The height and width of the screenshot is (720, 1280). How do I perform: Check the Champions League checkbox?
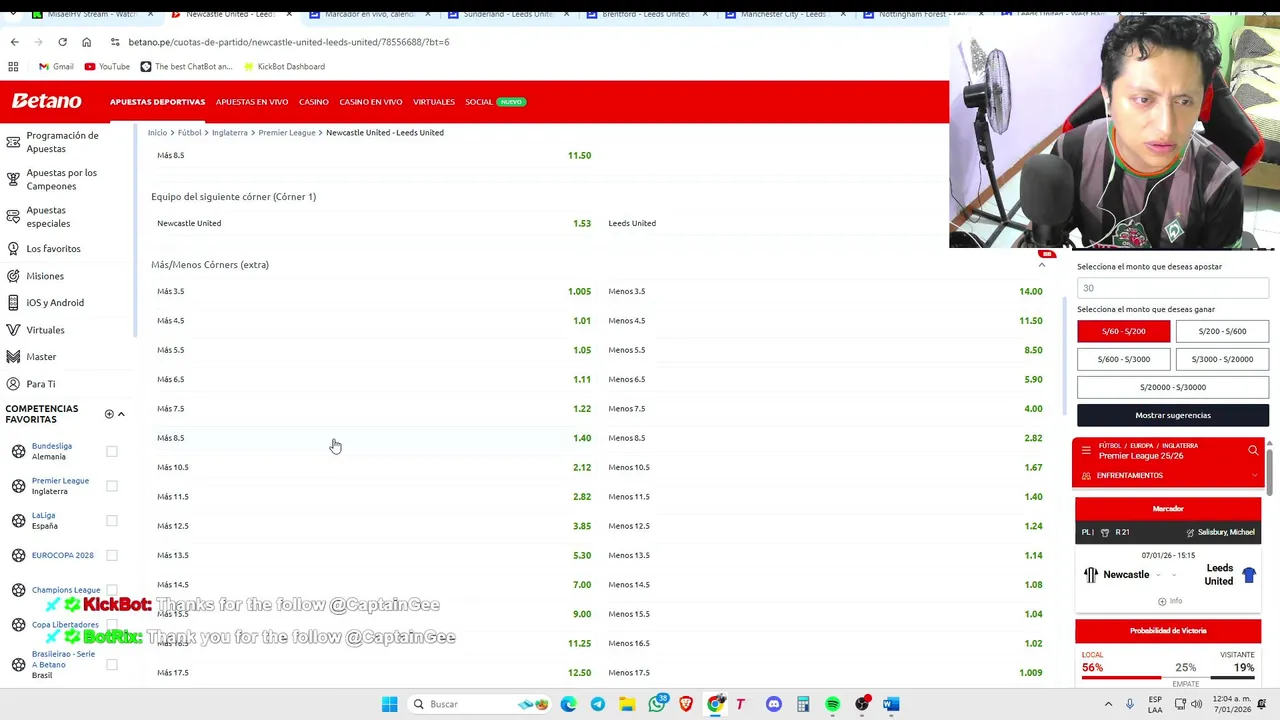[112, 590]
